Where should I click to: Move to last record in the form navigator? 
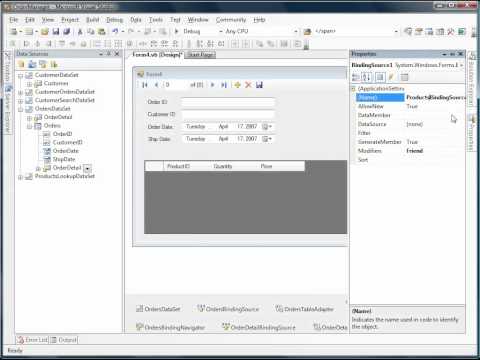[x=224, y=85]
